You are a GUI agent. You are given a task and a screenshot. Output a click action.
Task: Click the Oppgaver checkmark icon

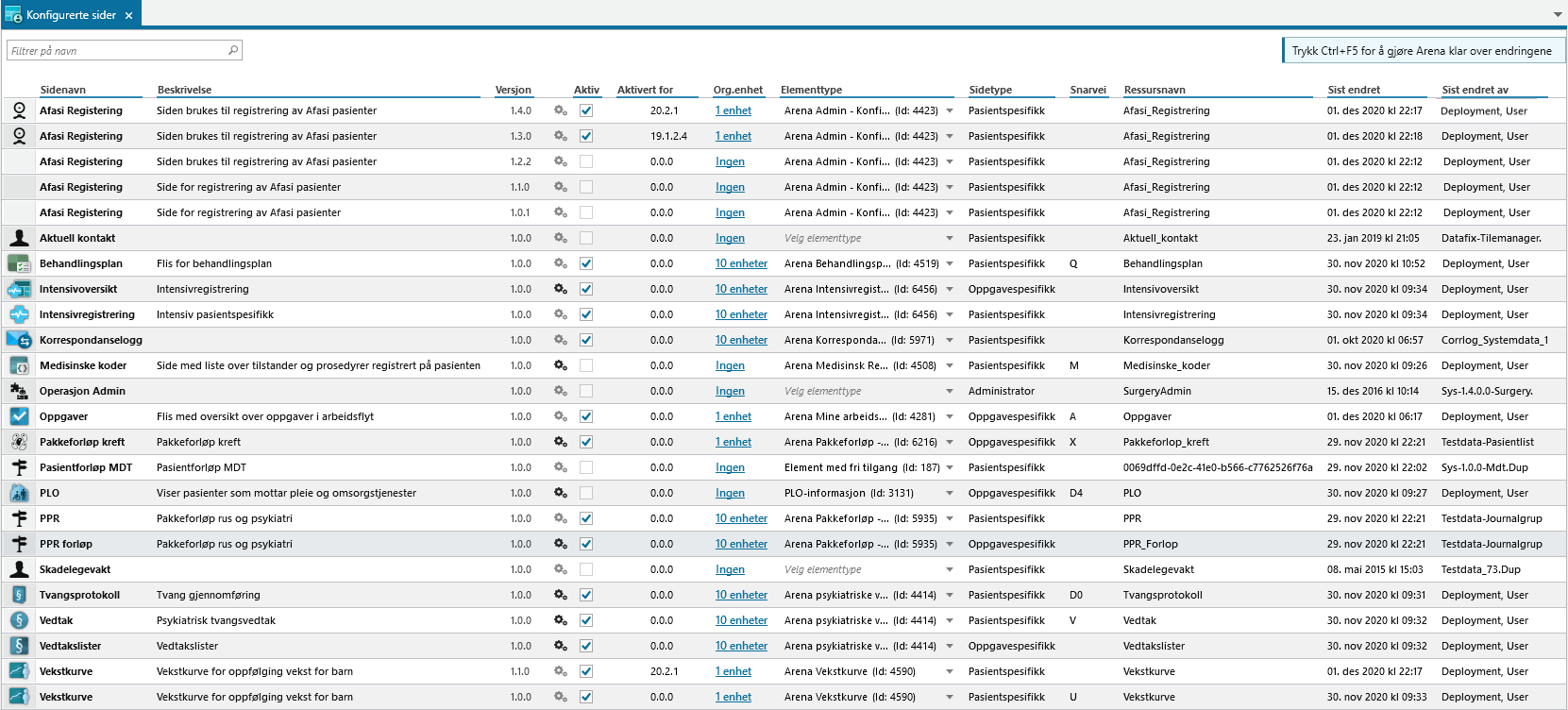coord(19,416)
